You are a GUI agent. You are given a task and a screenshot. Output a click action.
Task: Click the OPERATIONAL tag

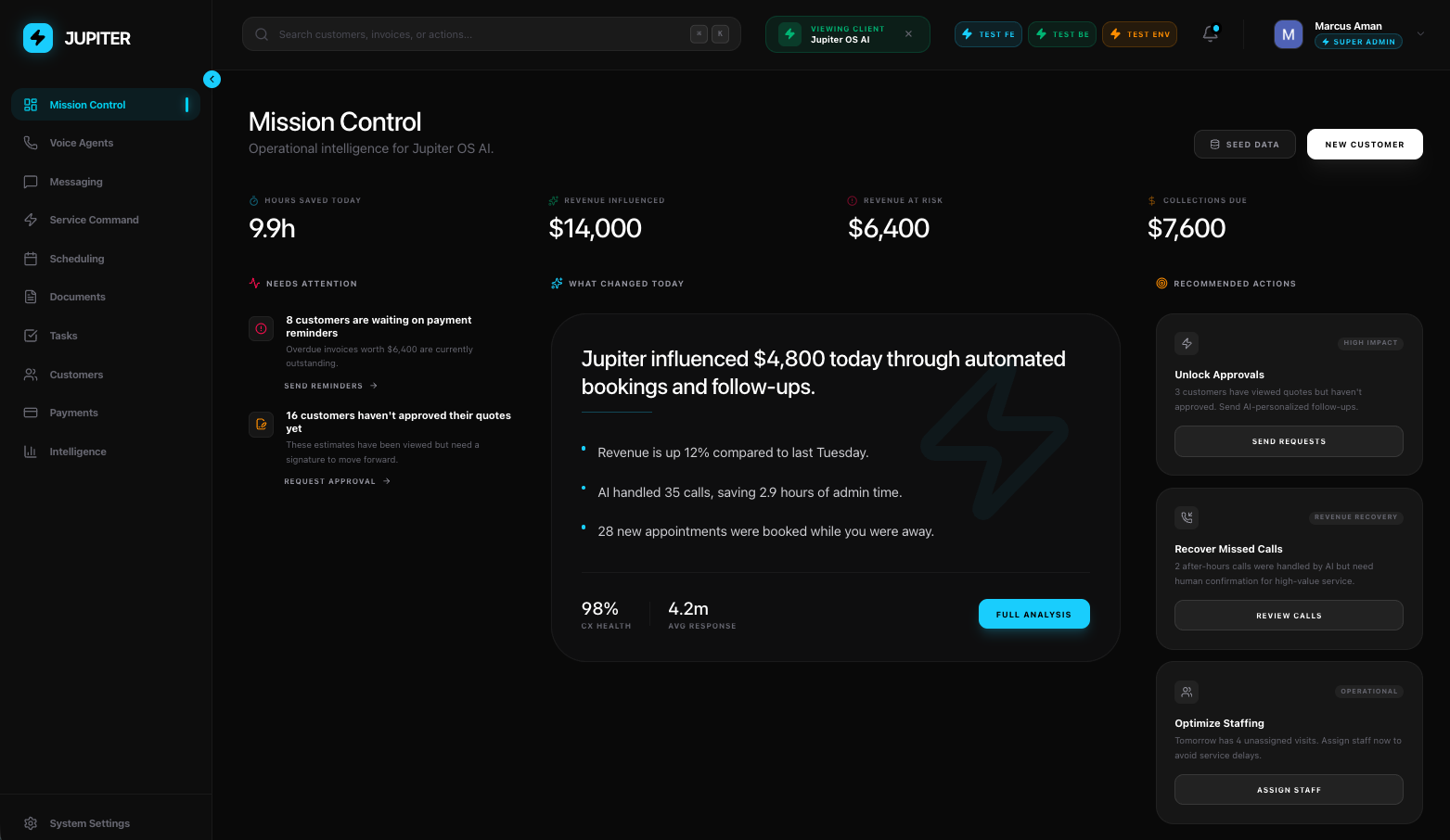point(1368,692)
